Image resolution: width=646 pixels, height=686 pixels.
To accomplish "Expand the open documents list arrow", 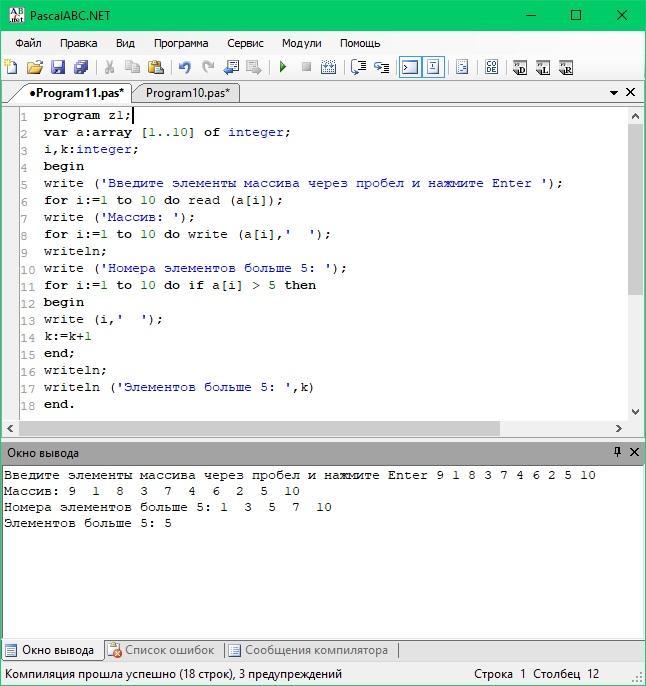I will click(x=614, y=93).
